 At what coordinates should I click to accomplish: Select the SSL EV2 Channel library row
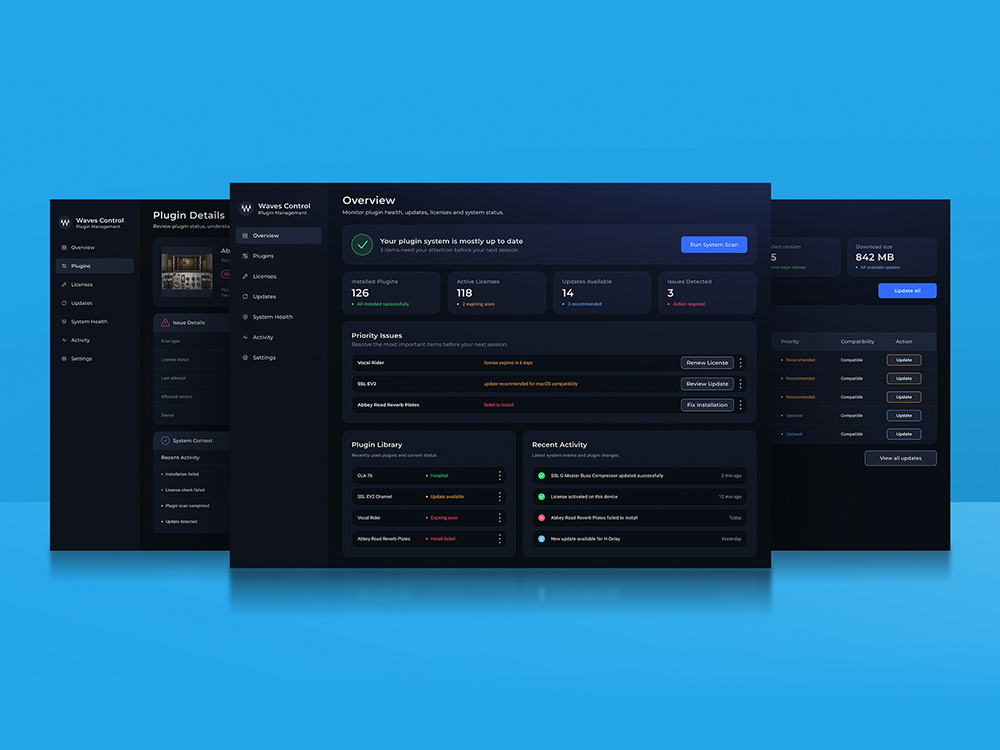point(429,497)
